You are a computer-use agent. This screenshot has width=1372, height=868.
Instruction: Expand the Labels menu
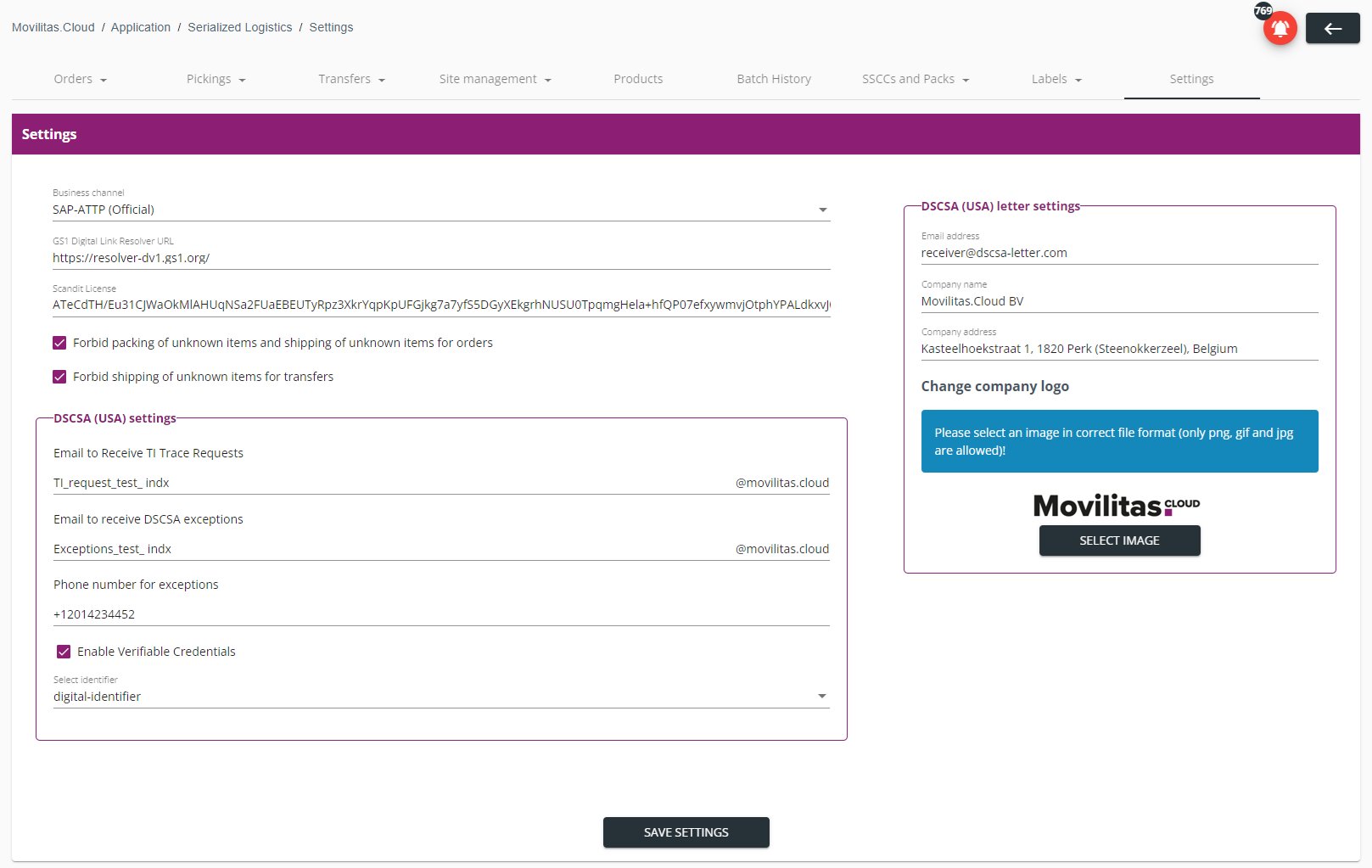pyautogui.click(x=1056, y=79)
